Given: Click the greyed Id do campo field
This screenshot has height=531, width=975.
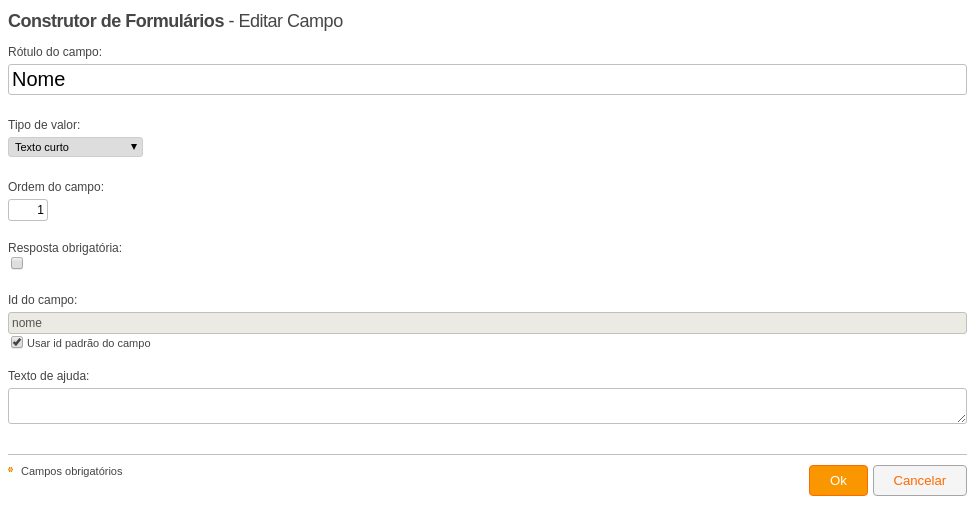Looking at the screenshot, I should click(488, 323).
